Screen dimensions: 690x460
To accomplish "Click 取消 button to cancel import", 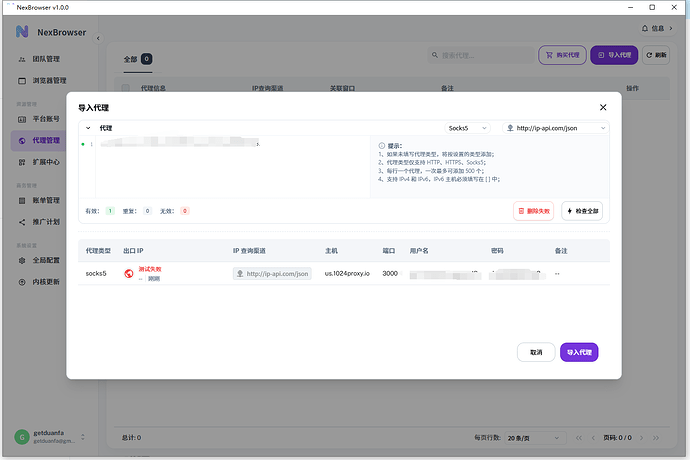I will [536, 352].
